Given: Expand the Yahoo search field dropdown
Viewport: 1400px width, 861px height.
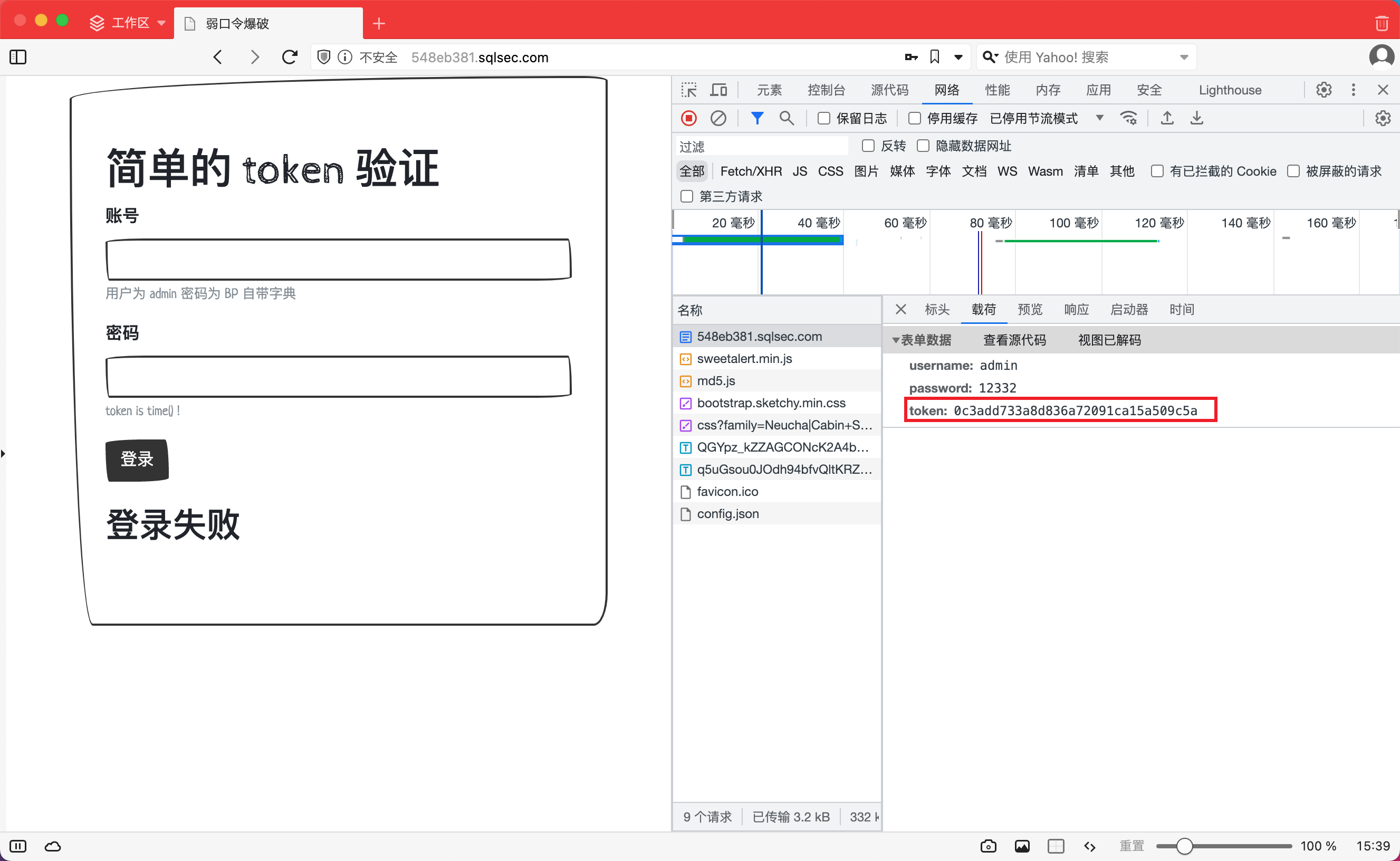Looking at the screenshot, I should (1184, 57).
